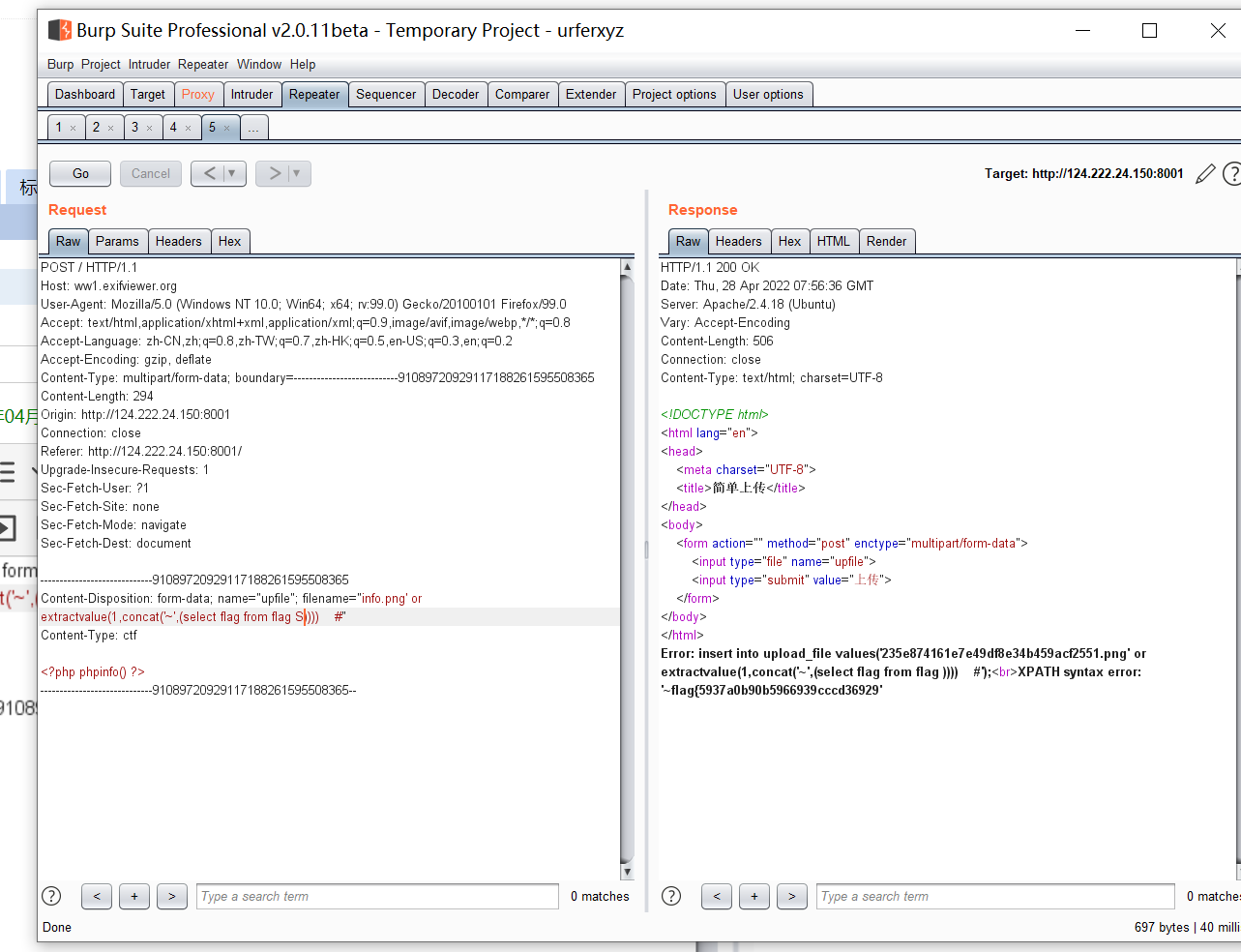Open help icon beside the target pencil
1241x952 pixels.
[x=1231, y=174]
